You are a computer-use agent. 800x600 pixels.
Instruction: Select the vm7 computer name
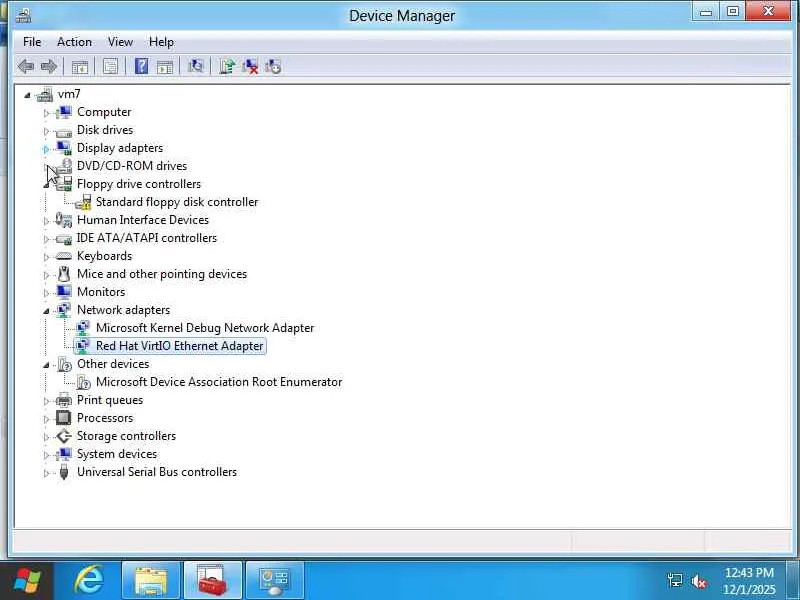[69, 94]
